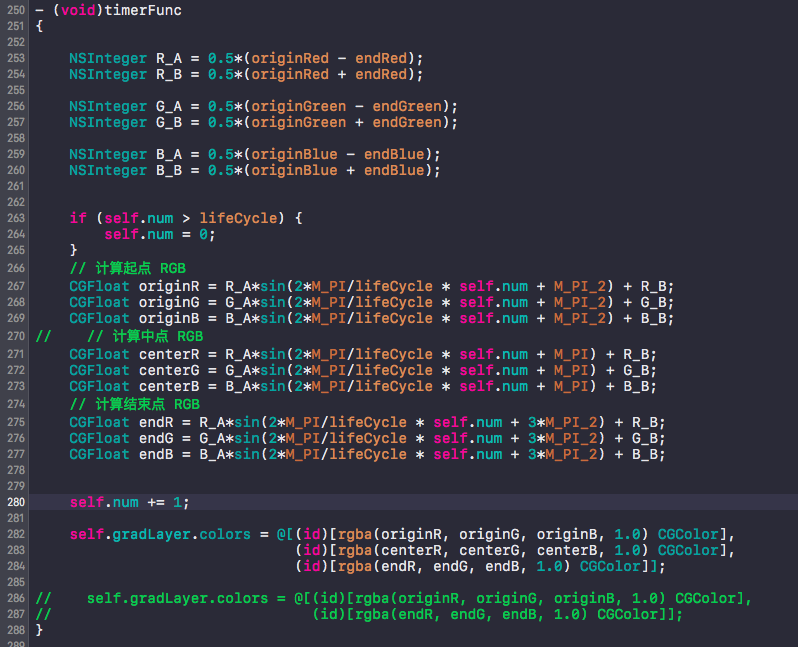Click the endG variable declaration

pyautogui.click(x=156, y=439)
